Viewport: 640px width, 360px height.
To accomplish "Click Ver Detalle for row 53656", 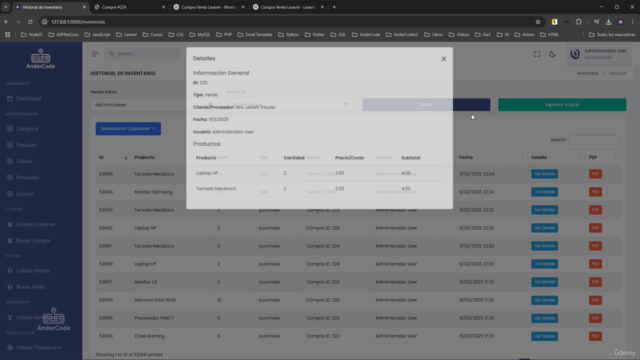I will pyautogui.click(x=544, y=300).
